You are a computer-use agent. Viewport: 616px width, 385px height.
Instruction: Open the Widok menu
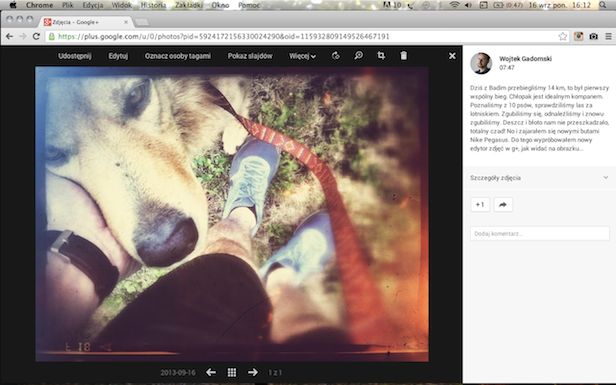[x=122, y=5]
